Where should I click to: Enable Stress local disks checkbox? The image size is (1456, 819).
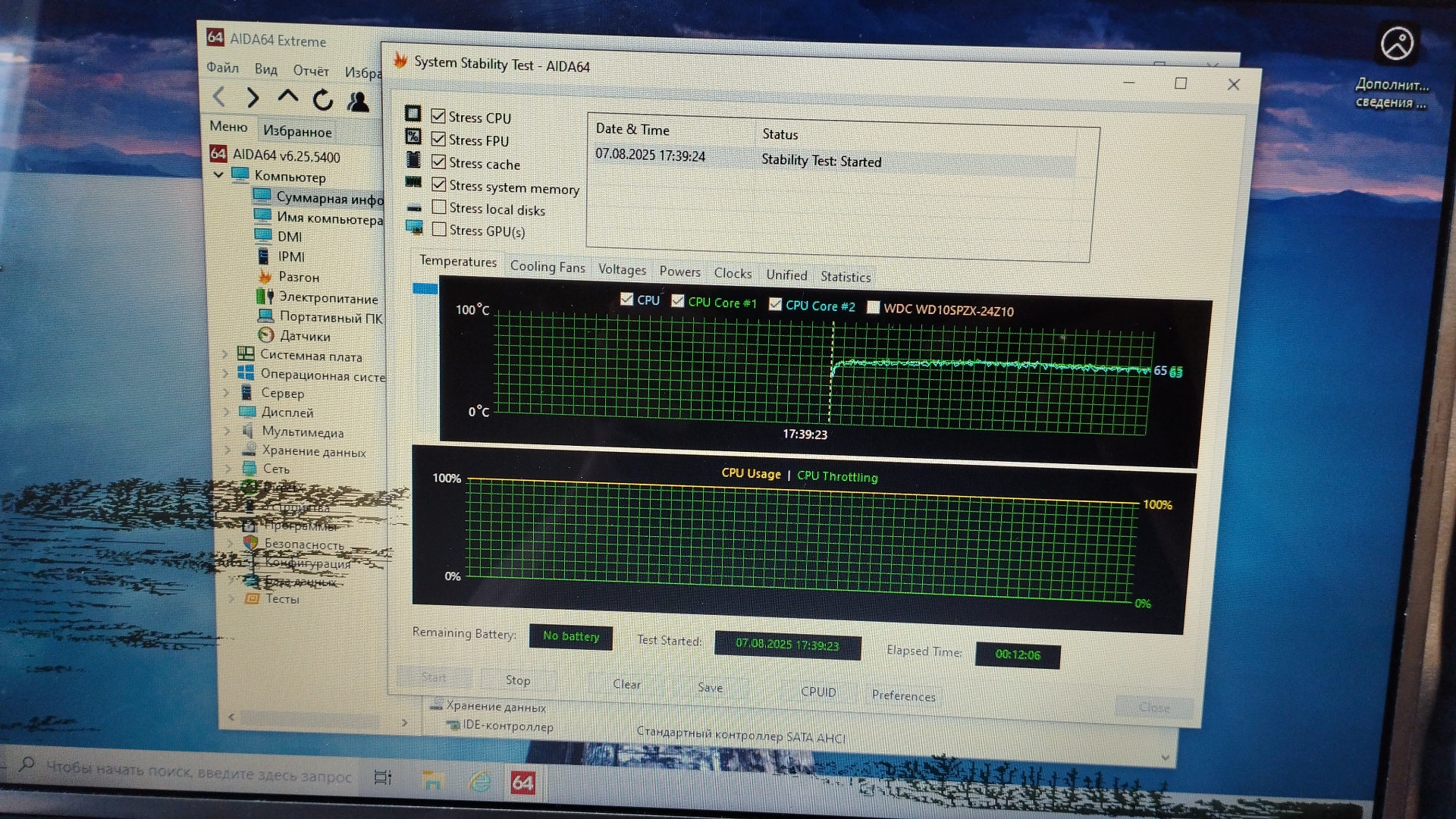pos(438,207)
